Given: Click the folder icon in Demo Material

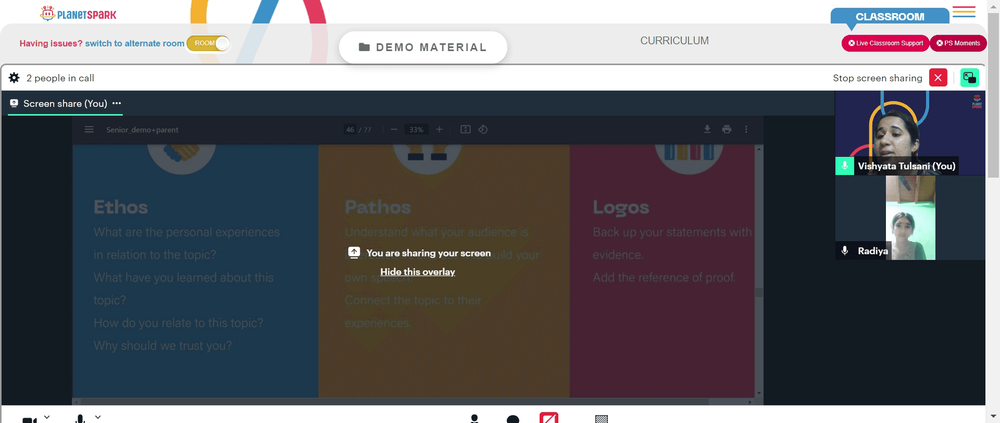Looking at the screenshot, I should pos(364,47).
